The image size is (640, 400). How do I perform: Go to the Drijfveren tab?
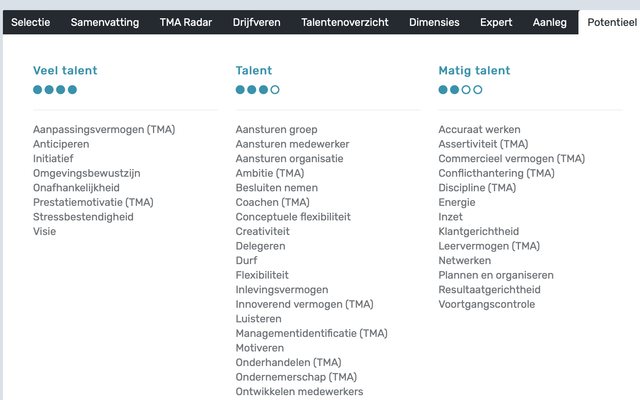click(257, 22)
